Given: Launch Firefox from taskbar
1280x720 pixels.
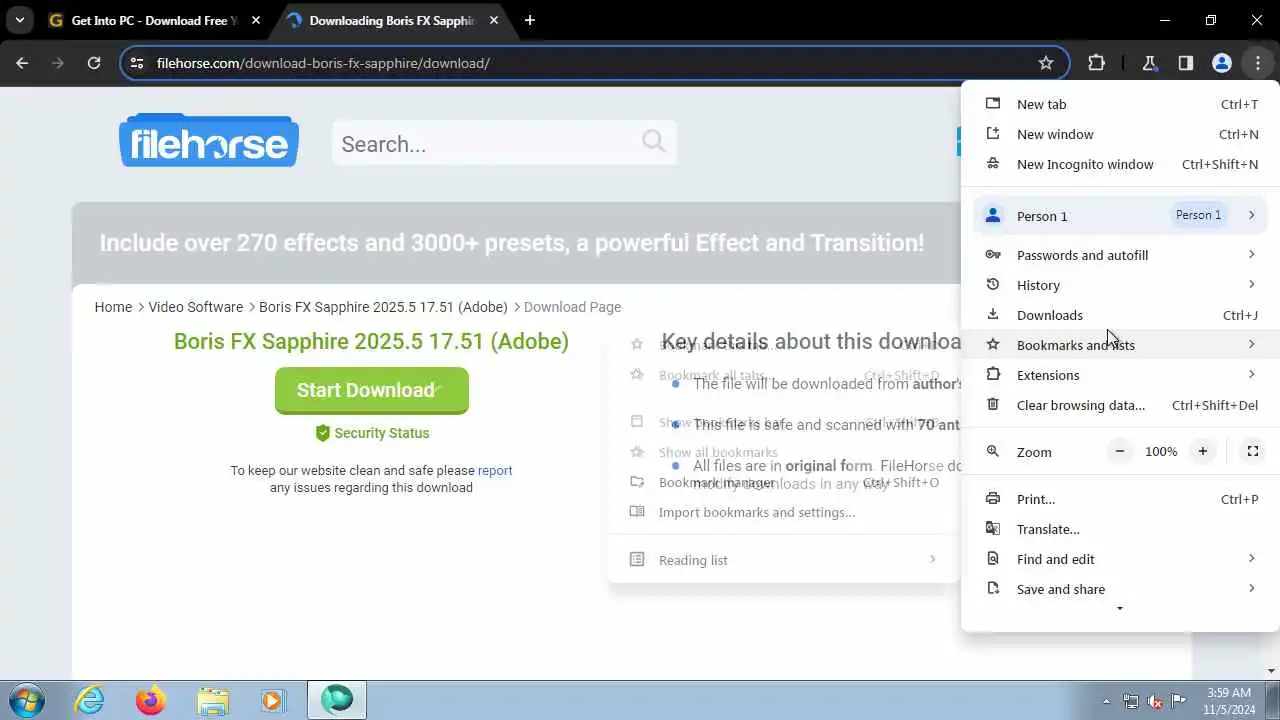Looking at the screenshot, I should [x=151, y=700].
